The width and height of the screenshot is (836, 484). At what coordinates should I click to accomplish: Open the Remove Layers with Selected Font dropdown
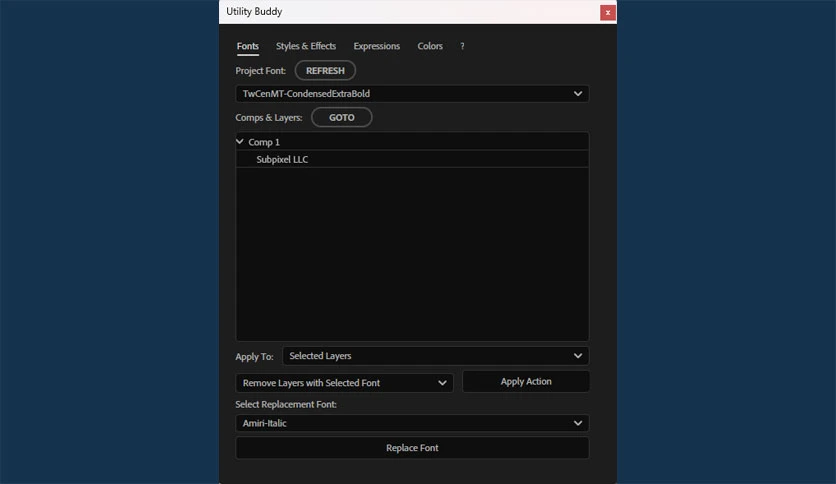point(344,383)
